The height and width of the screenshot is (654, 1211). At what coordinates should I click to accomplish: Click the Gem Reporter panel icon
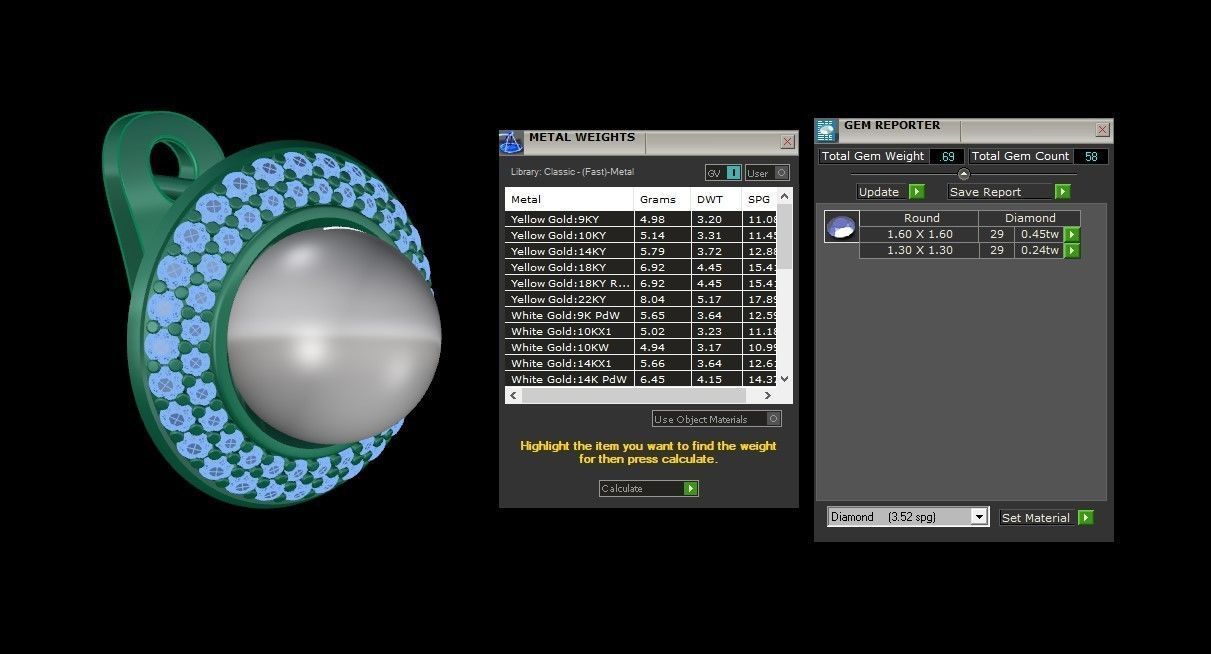tap(826, 131)
